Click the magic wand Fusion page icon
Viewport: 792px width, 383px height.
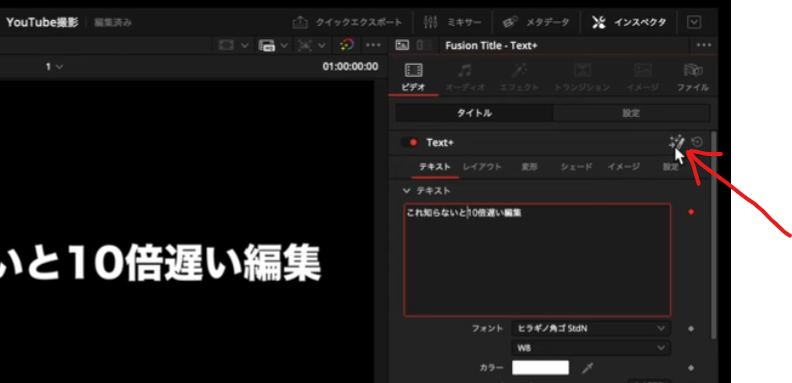click(677, 142)
